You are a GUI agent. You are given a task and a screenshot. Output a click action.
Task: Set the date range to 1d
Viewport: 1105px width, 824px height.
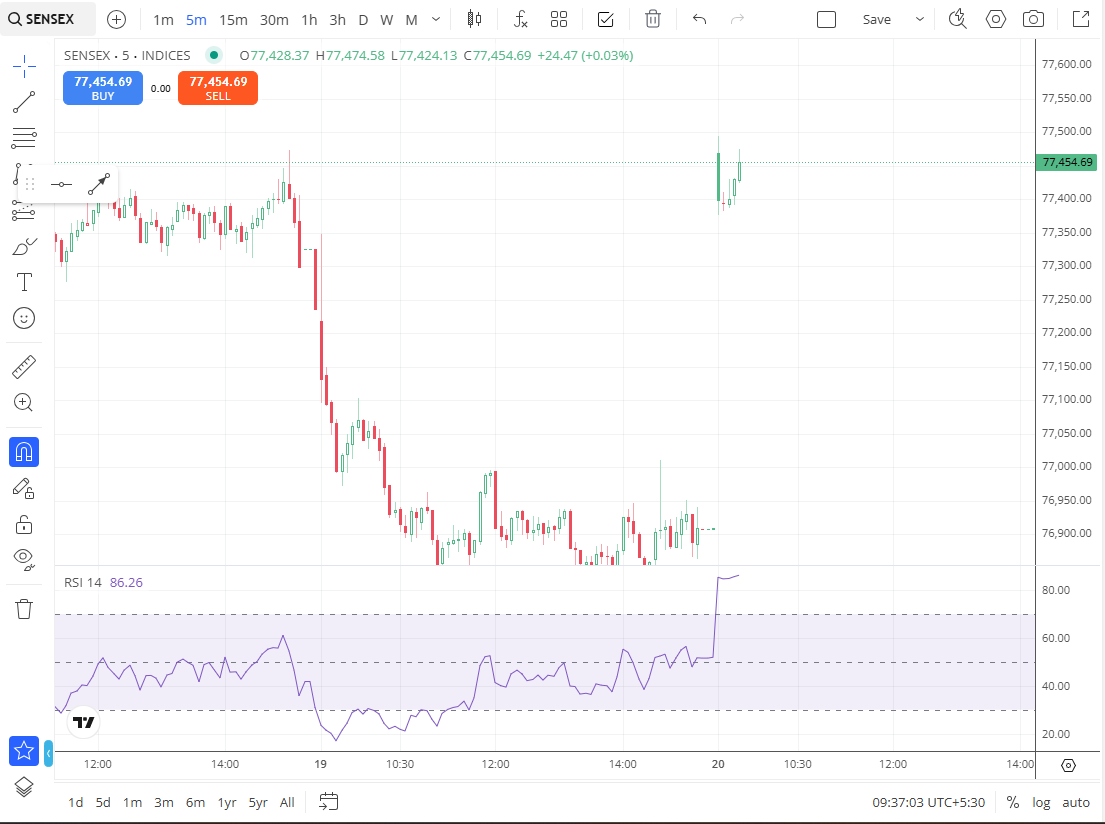coord(75,802)
